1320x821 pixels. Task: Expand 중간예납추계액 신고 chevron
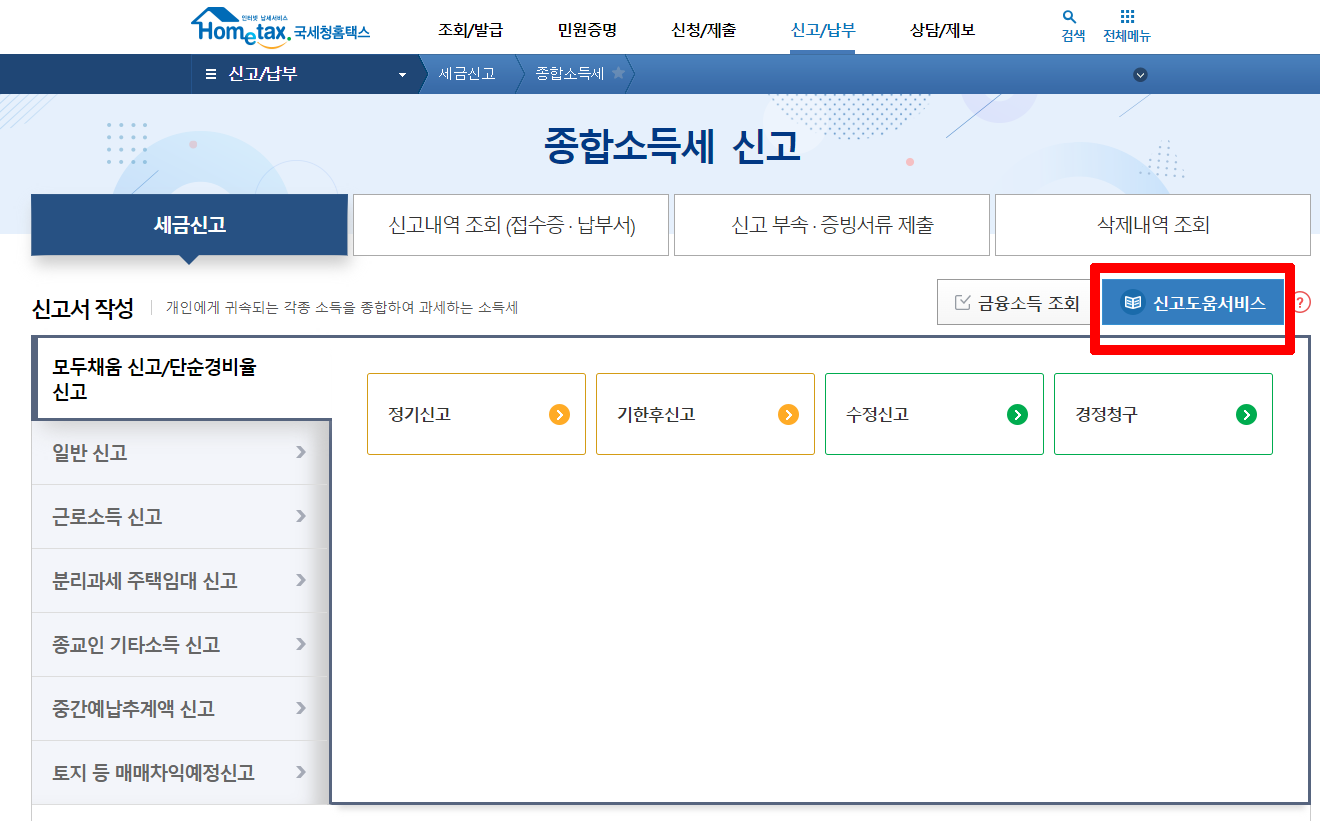coord(301,708)
